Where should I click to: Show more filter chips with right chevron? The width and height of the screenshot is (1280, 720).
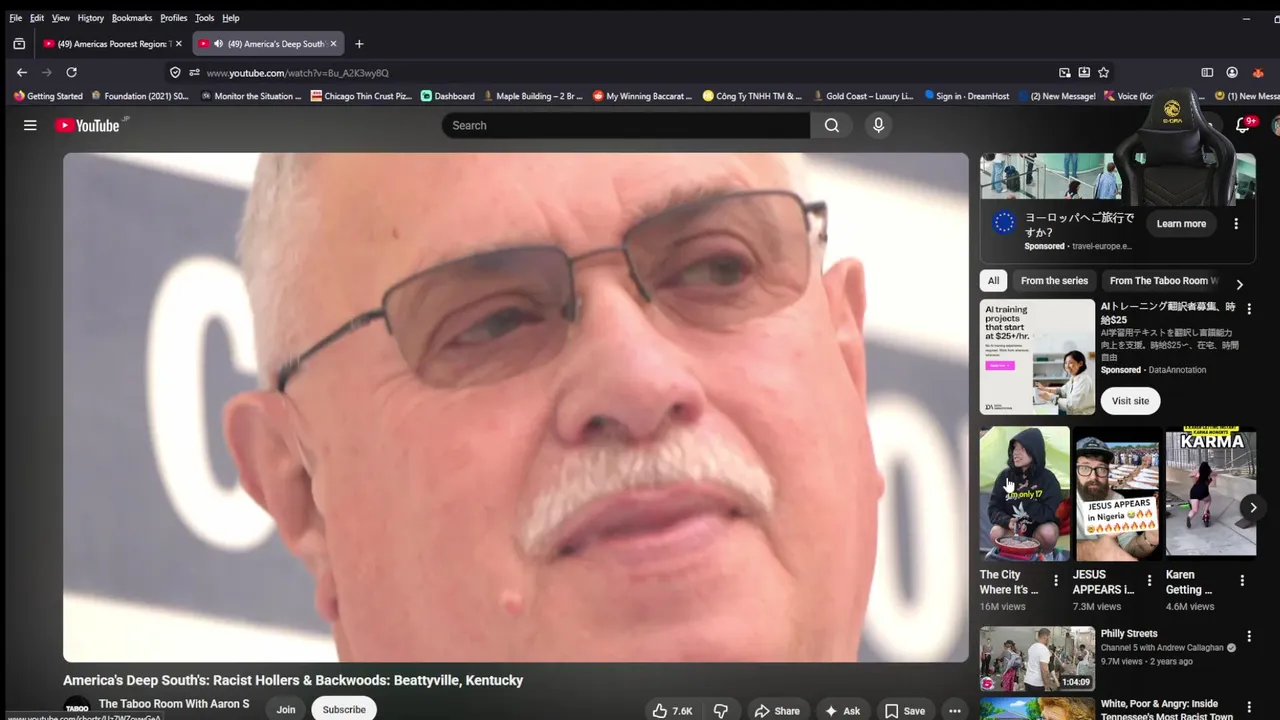point(1240,285)
